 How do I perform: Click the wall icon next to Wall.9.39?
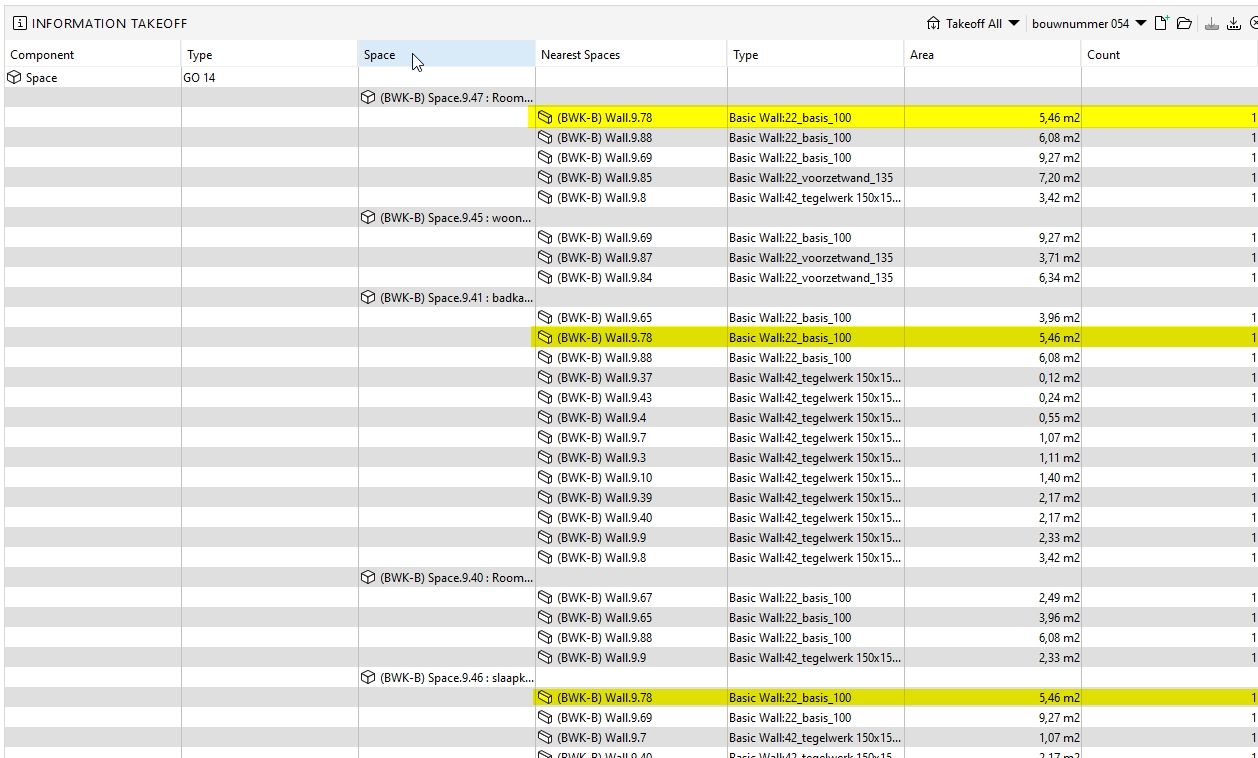click(545, 497)
